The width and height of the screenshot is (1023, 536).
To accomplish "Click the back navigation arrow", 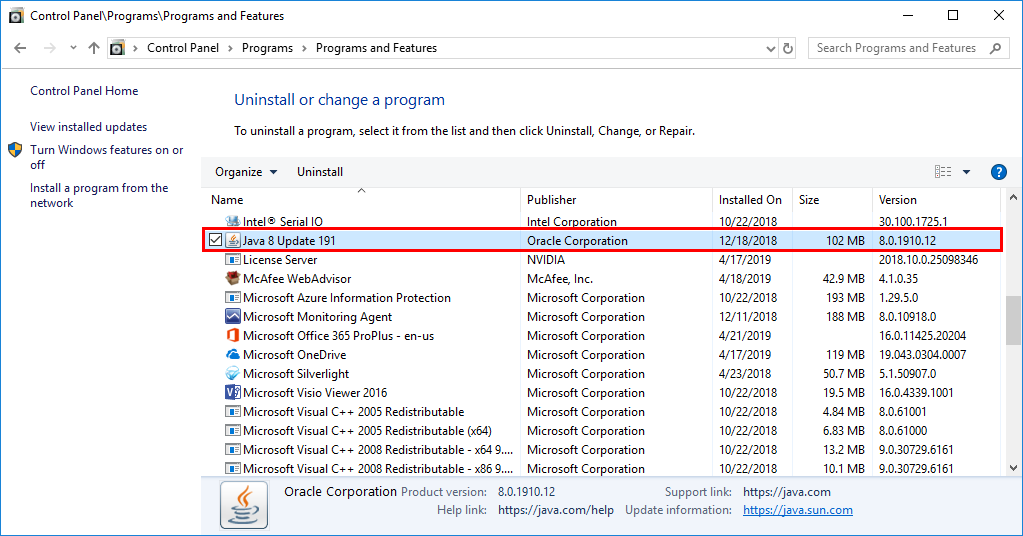I will point(21,48).
